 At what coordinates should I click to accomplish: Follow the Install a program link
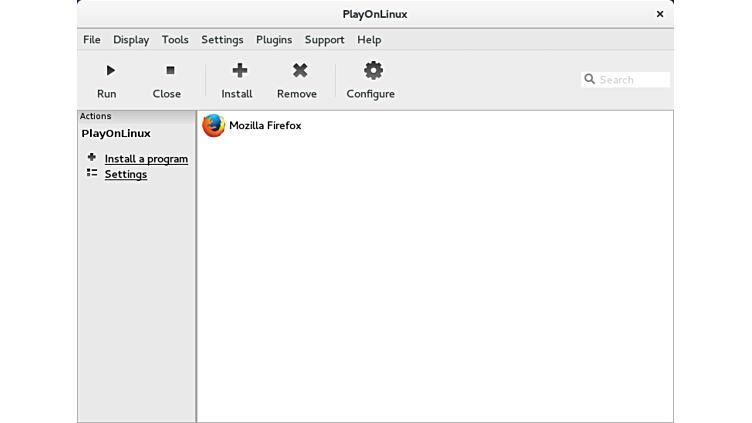pos(146,159)
